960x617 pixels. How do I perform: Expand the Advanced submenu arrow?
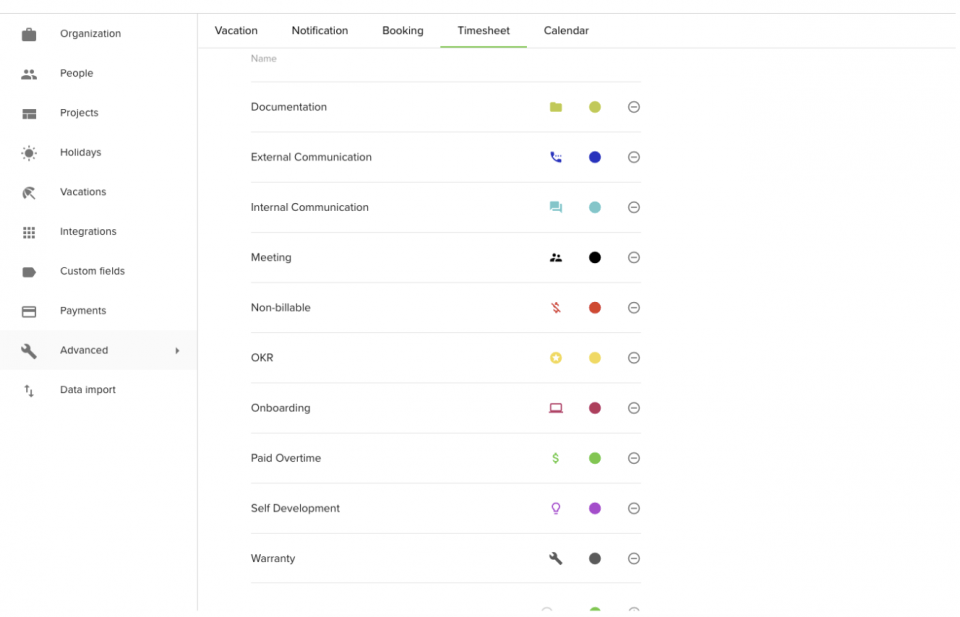(177, 351)
